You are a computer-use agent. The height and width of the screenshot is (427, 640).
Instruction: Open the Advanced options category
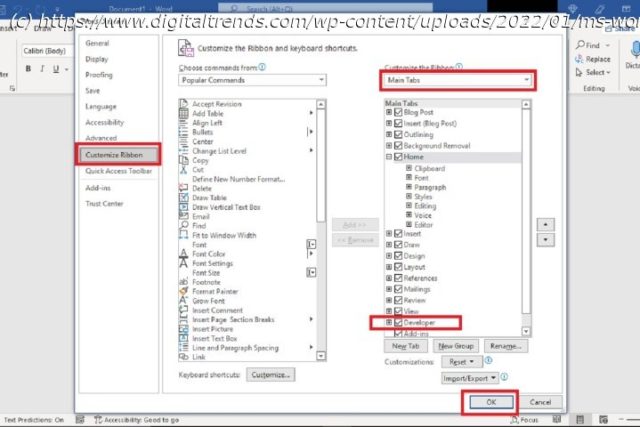[x=101, y=138]
